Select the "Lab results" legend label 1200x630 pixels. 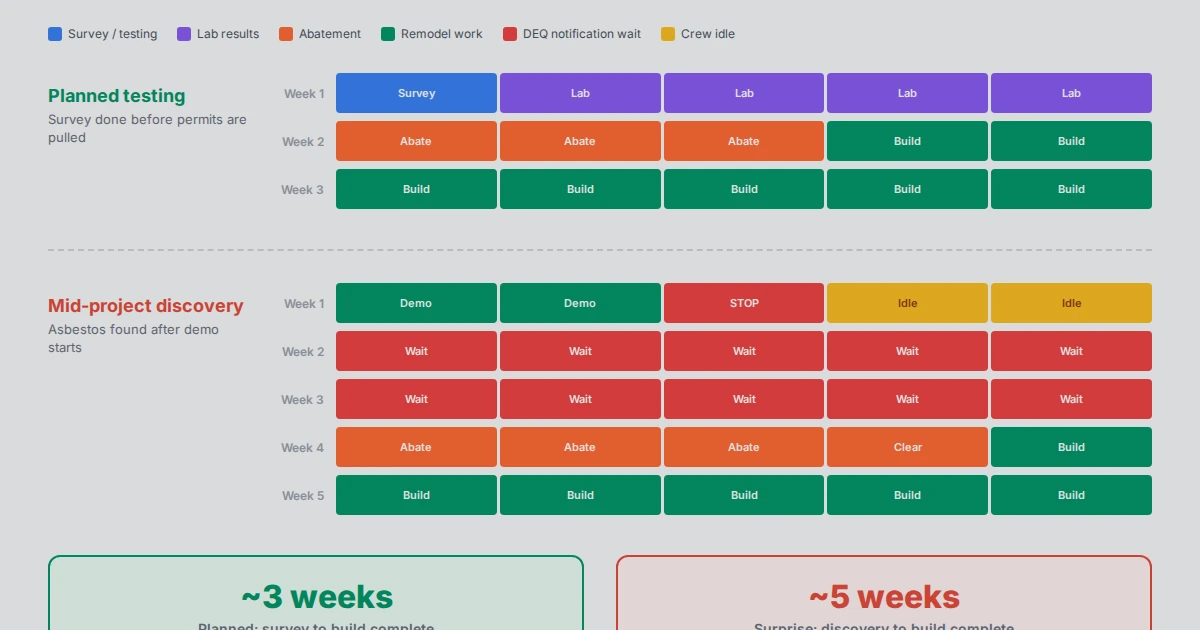pyautogui.click(x=228, y=34)
